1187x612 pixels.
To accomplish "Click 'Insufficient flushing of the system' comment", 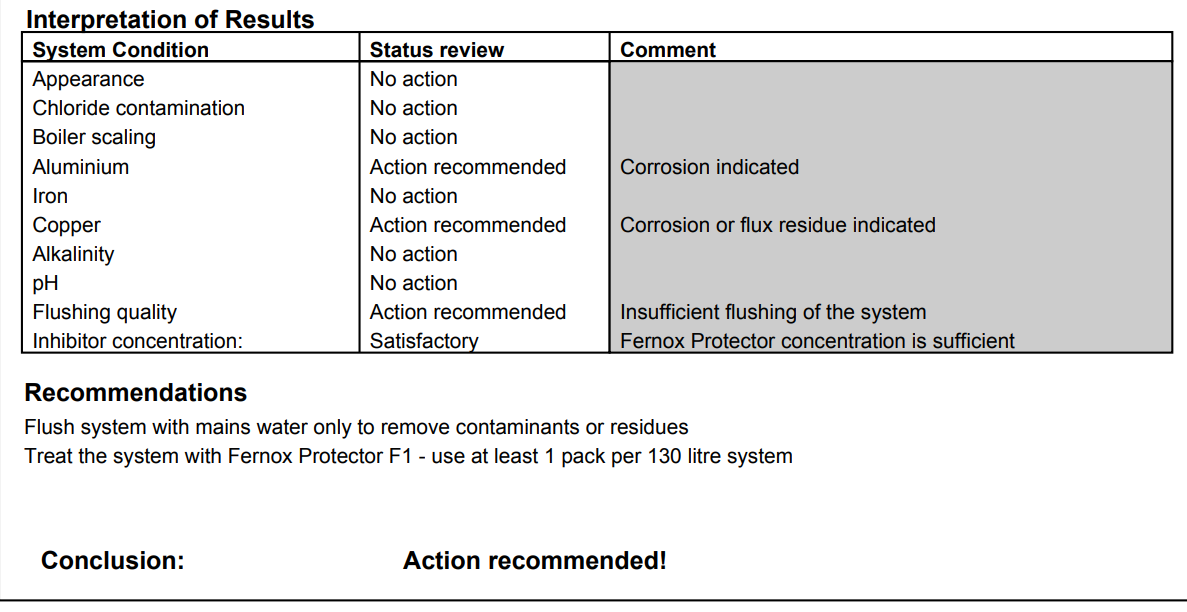I will tap(773, 312).
